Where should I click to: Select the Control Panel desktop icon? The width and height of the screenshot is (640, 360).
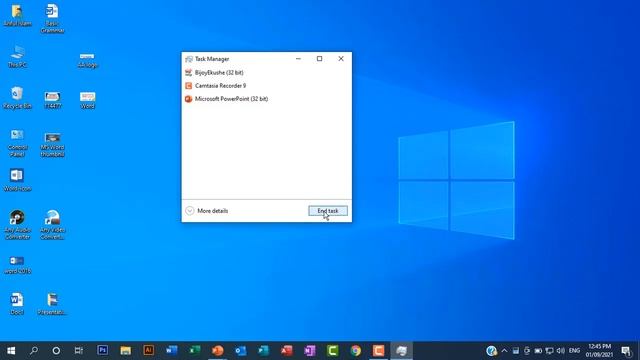coord(17,143)
